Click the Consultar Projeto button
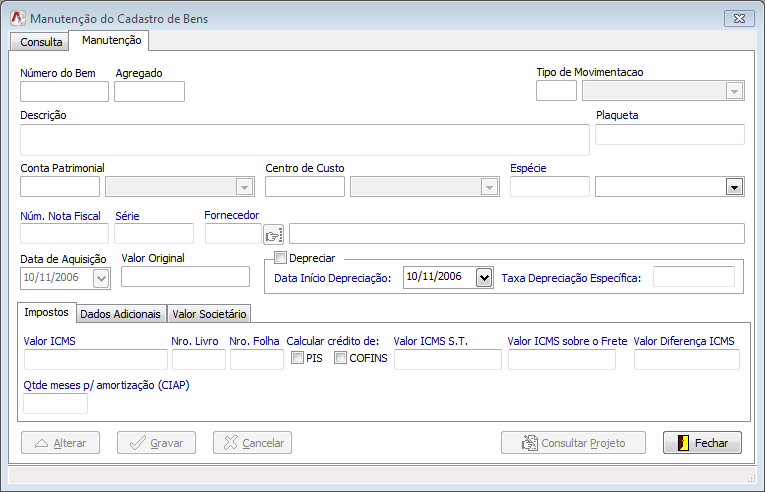Image resolution: width=765 pixels, height=492 pixels. (570, 443)
